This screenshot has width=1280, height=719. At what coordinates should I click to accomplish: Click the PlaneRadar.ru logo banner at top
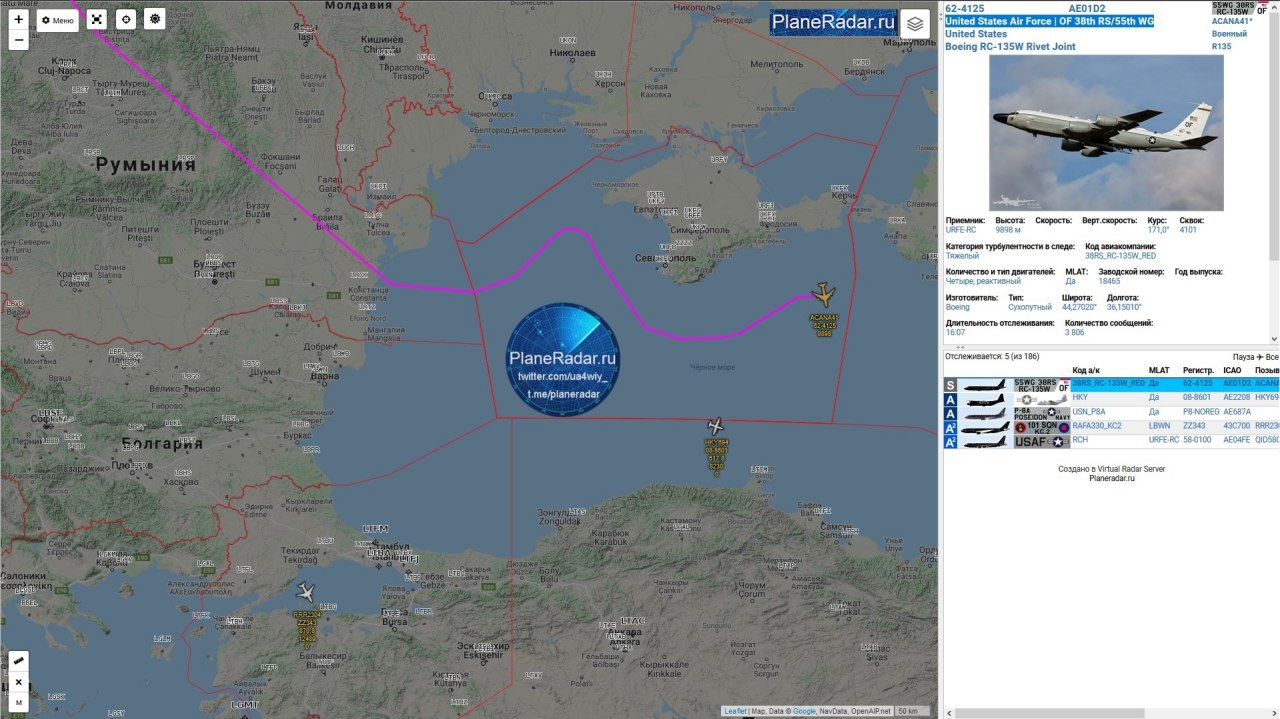point(833,22)
